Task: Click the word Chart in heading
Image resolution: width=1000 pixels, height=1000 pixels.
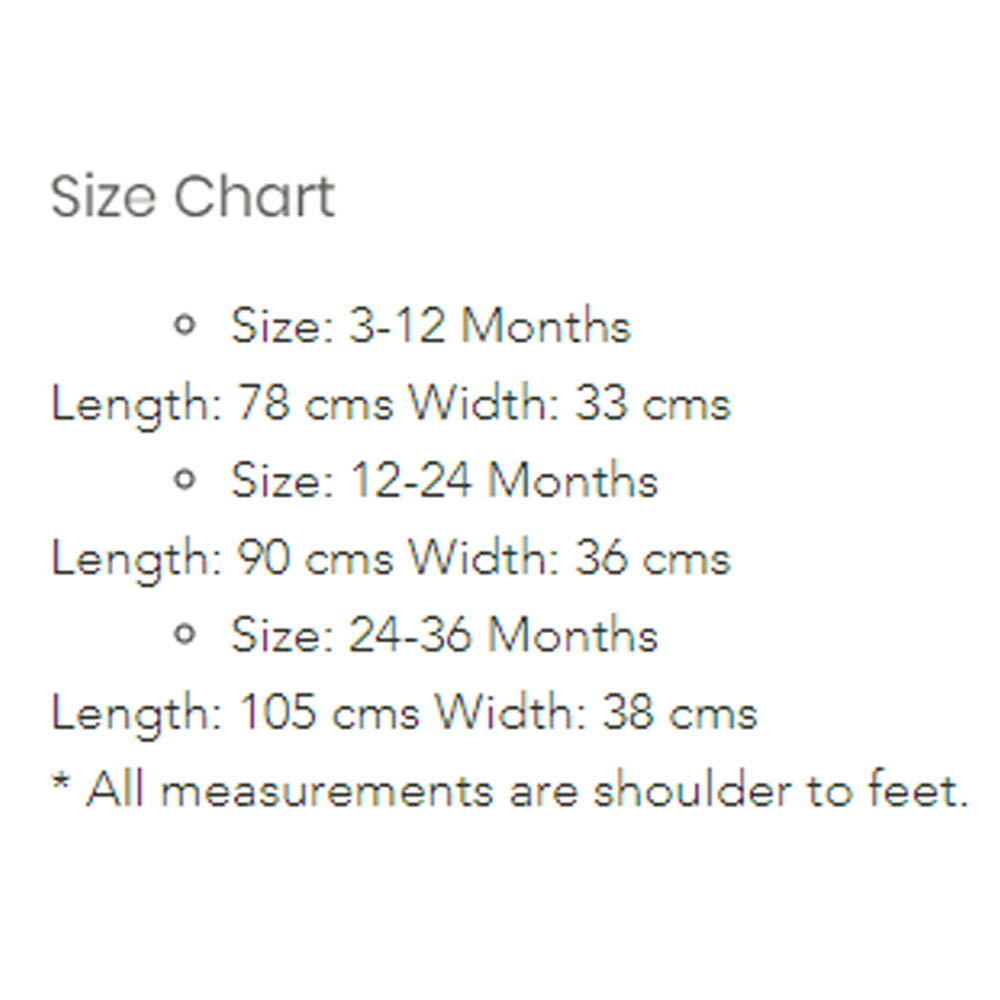Action: pyautogui.click(x=254, y=196)
